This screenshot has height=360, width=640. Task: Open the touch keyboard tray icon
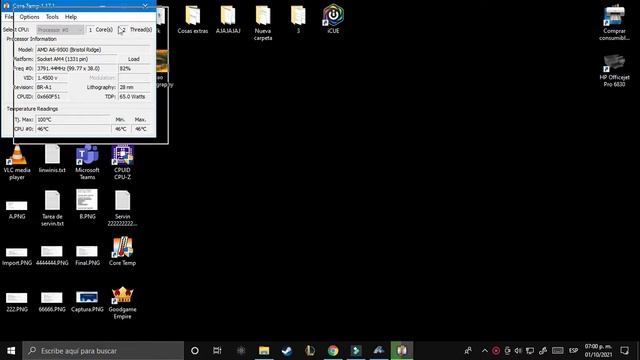[x=558, y=351]
